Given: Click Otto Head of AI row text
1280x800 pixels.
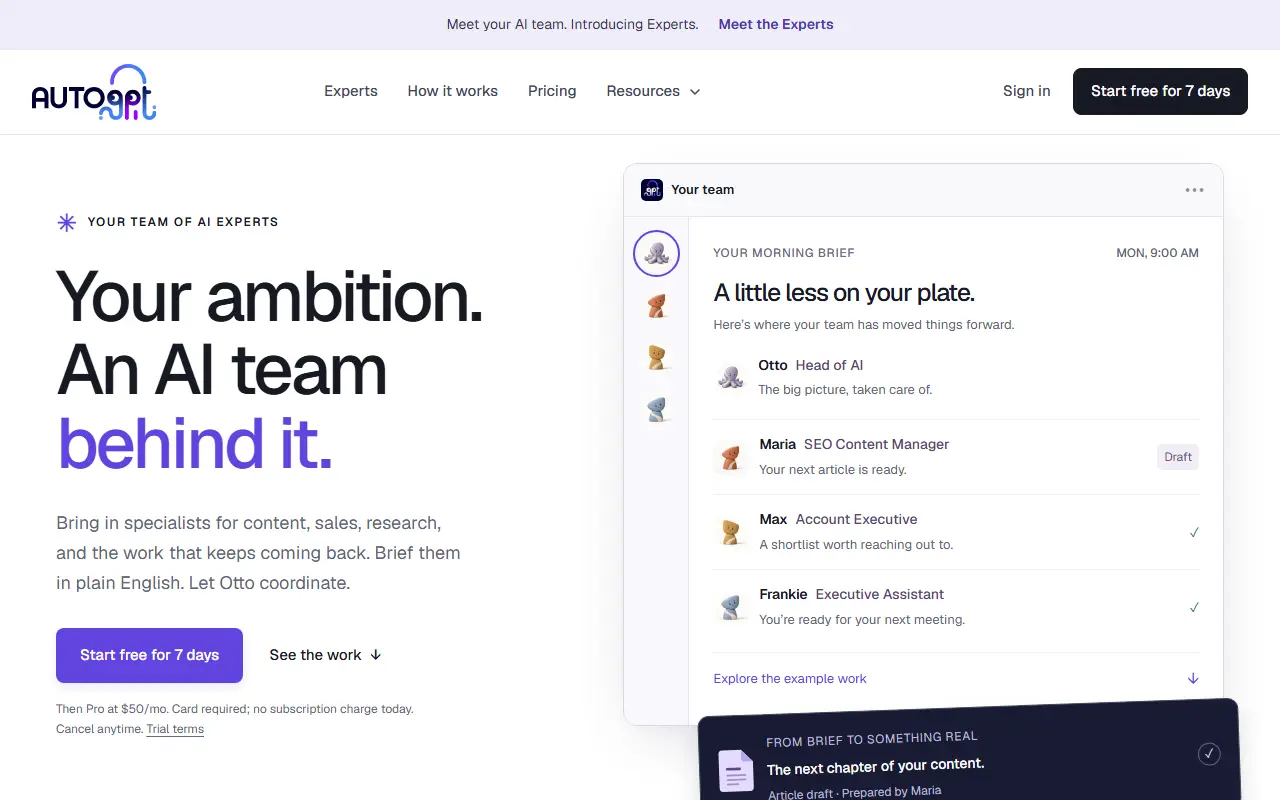Looking at the screenshot, I should [x=811, y=365].
